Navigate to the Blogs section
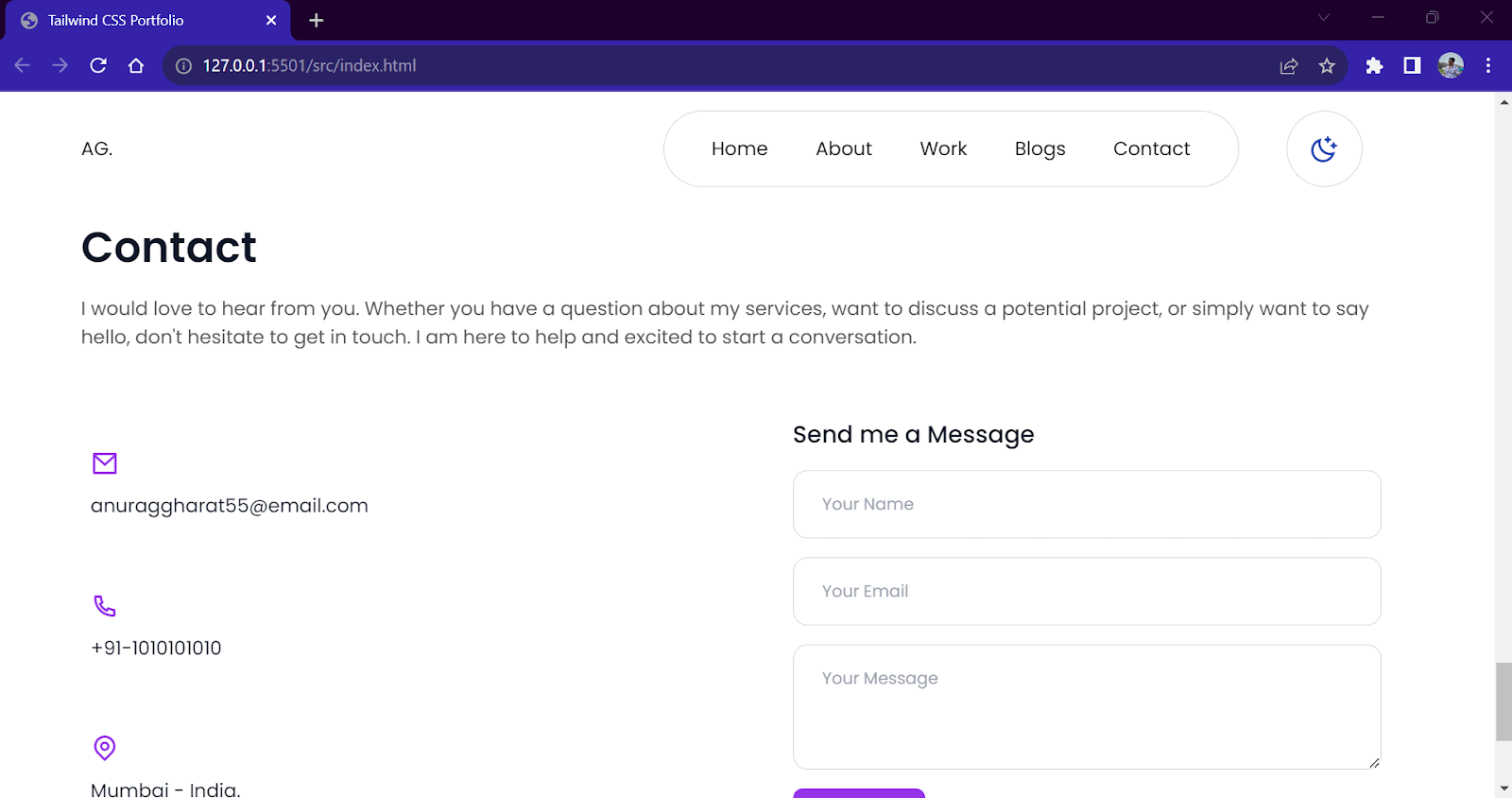This screenshot has height=798, width=1512. (1039, 148)
